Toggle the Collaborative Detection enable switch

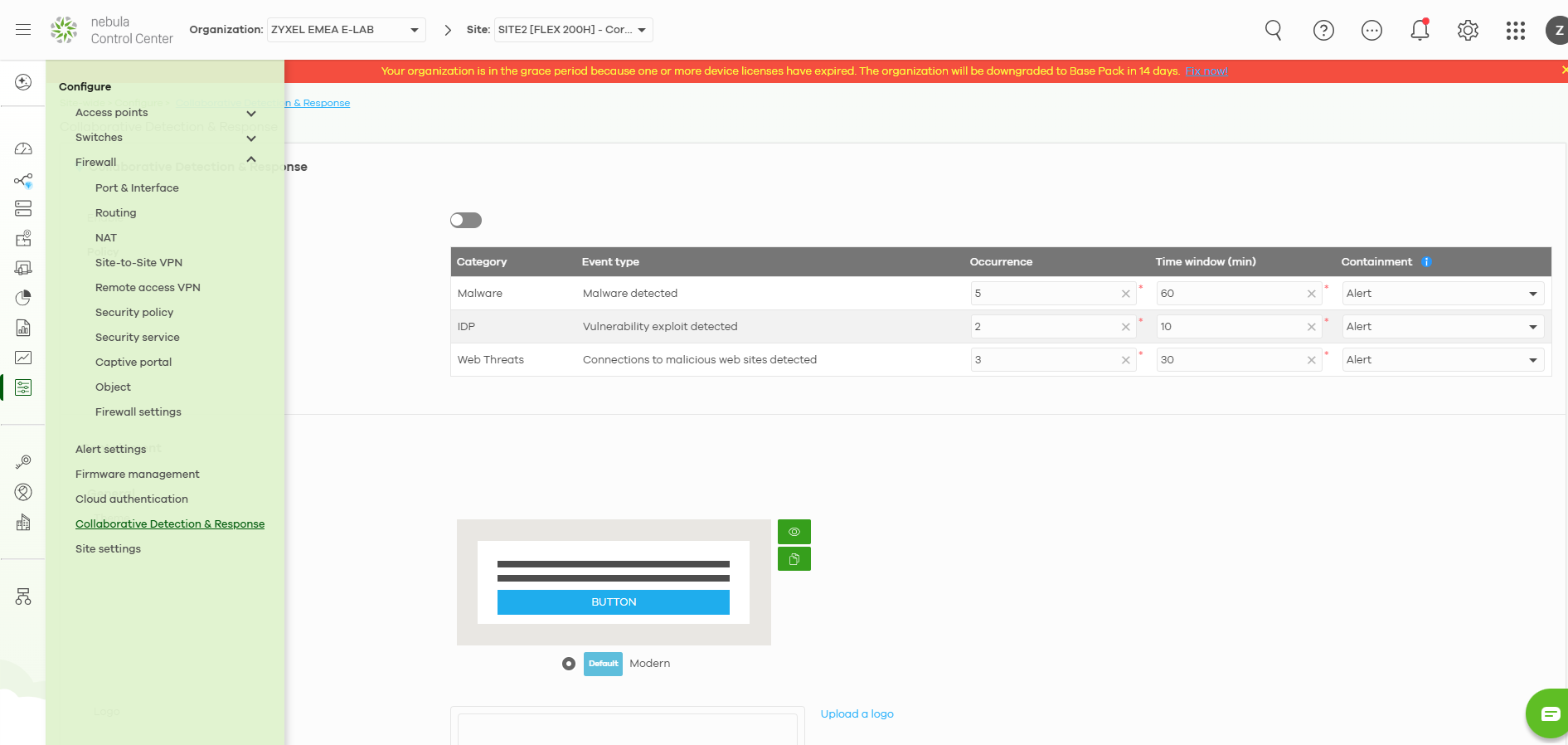(466, 220)
